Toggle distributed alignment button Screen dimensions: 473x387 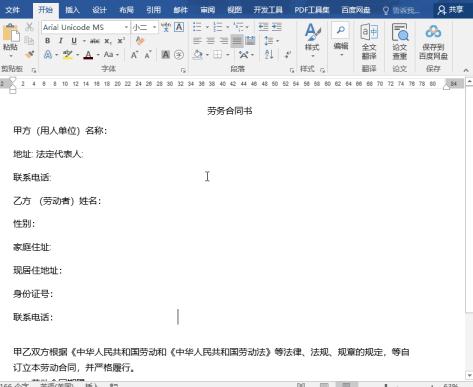click(x=250, y=41)
